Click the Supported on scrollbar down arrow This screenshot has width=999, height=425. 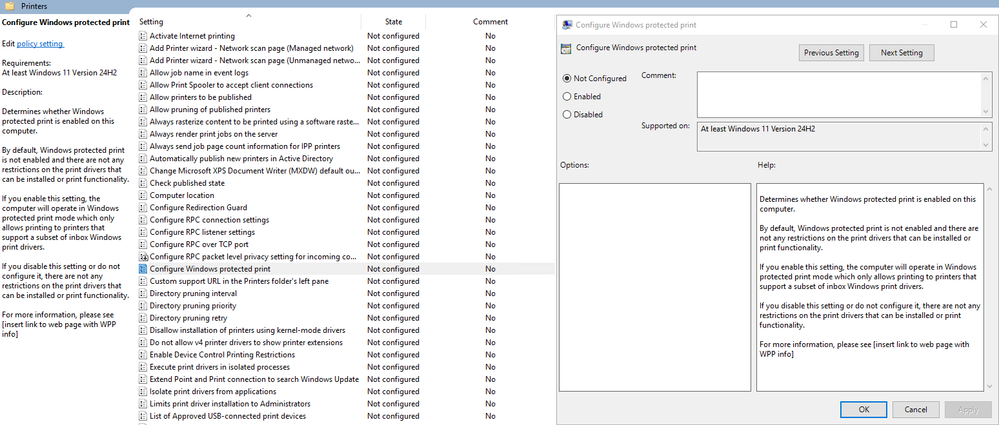[988, 145]
